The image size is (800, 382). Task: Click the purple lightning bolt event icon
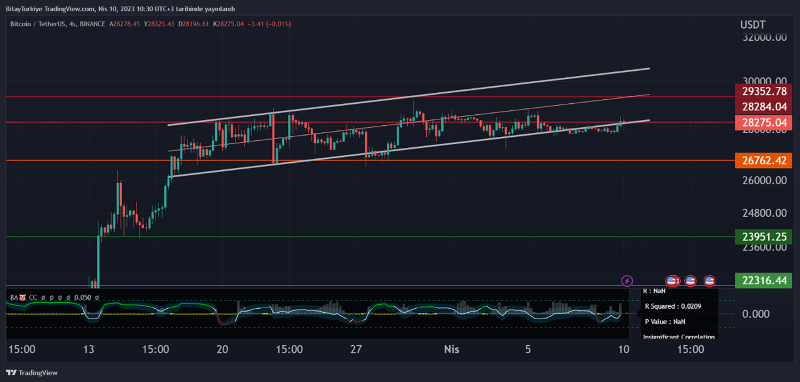click(x=627, y=281)
